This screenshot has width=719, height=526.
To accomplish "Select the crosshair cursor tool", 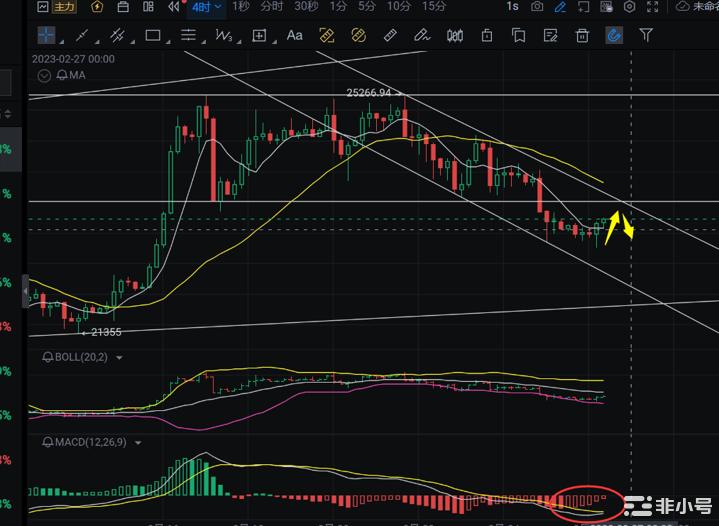I will tap(47, 35).
